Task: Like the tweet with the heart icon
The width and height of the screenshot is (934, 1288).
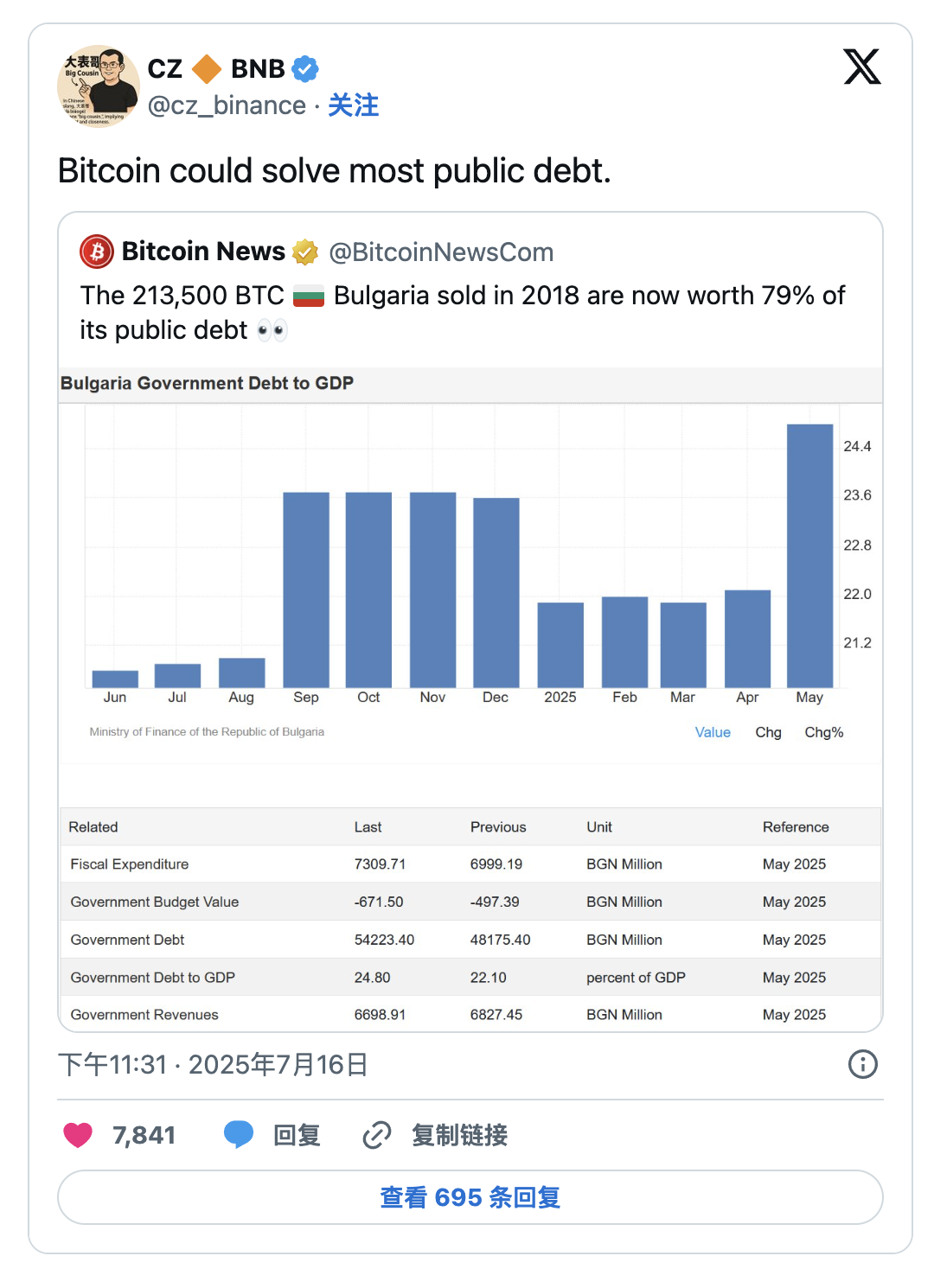Action: (x=78, y=1135)
